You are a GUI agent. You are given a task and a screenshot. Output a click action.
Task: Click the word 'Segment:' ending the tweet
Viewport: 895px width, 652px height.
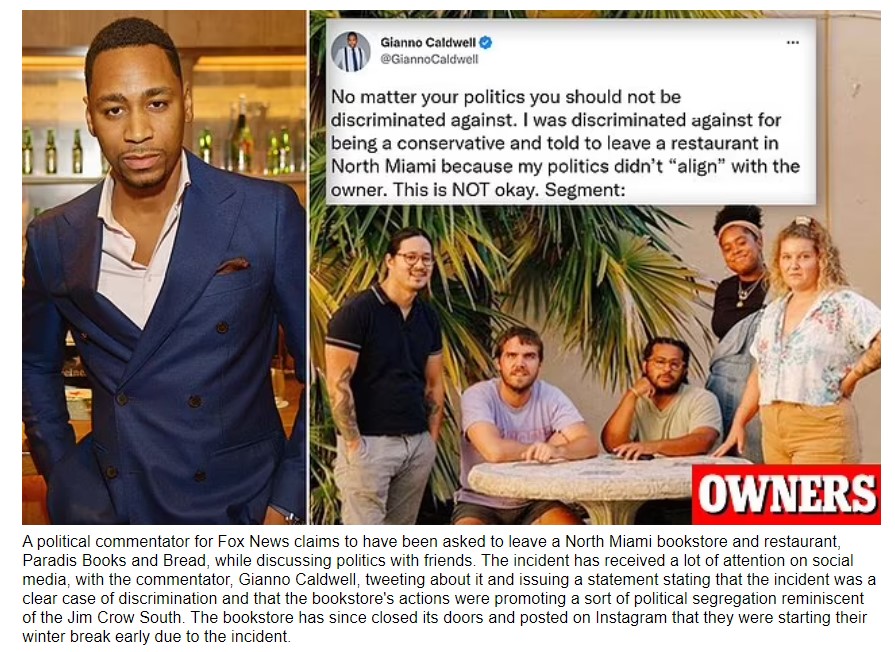coord(586,190)
